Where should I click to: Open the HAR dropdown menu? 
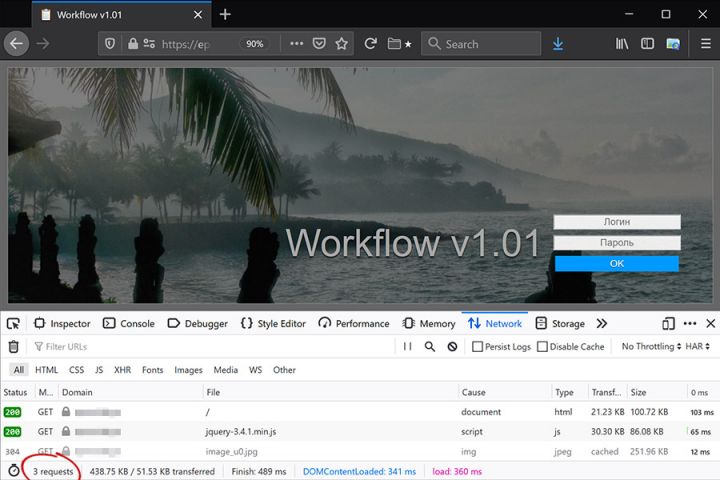[x=698, y=347]
